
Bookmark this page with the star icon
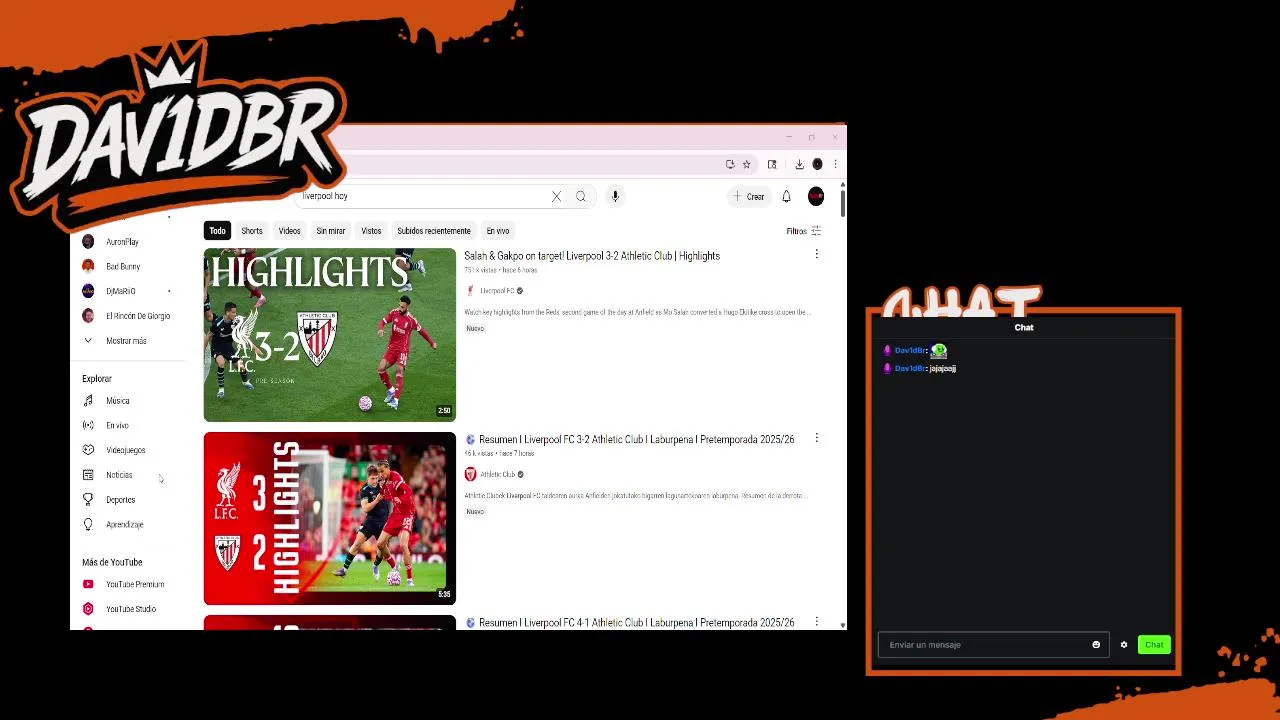click(x=746, y=164)
